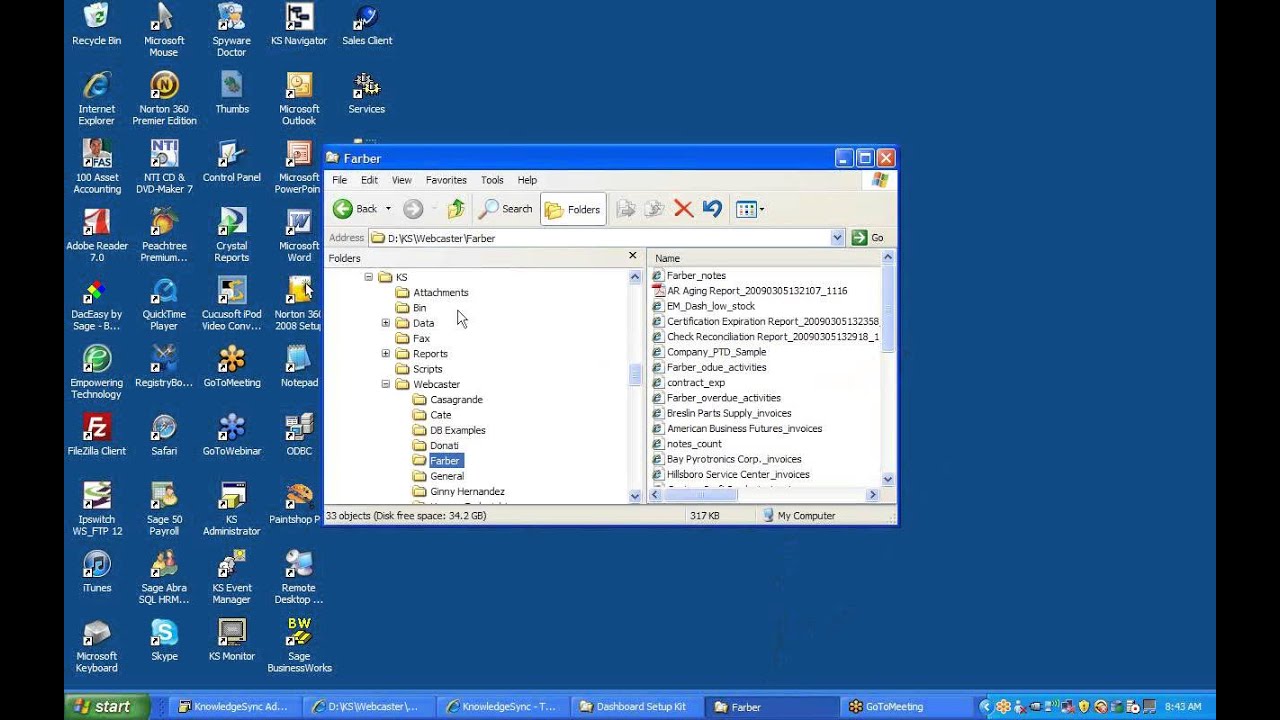Click the Forward arrow toolbar icon
Image resolution: width=1280 pixels, height=720 pixels.
click(x=413, y=209)
